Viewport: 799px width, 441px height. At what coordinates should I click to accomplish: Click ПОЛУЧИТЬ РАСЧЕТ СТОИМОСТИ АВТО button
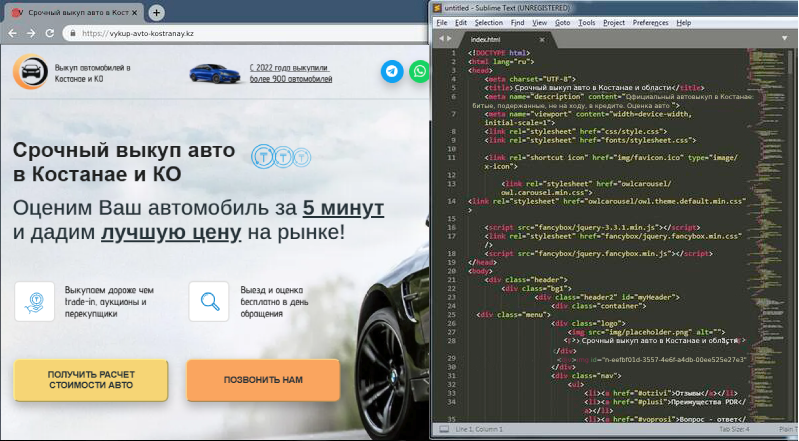pyautogui.click(x=91, y=380)
